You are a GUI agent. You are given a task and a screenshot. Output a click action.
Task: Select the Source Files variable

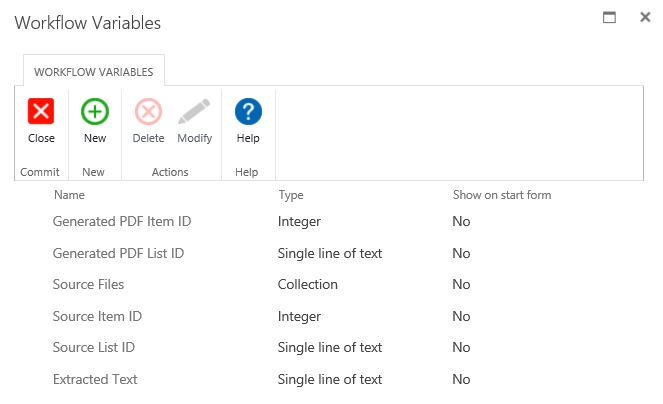click(88, 284)
